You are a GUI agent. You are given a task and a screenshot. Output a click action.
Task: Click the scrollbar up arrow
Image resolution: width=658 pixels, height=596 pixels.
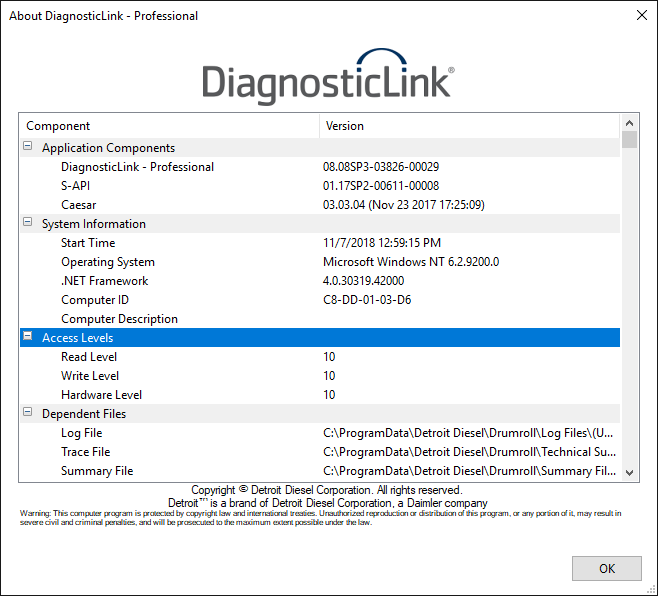(629, 123)
